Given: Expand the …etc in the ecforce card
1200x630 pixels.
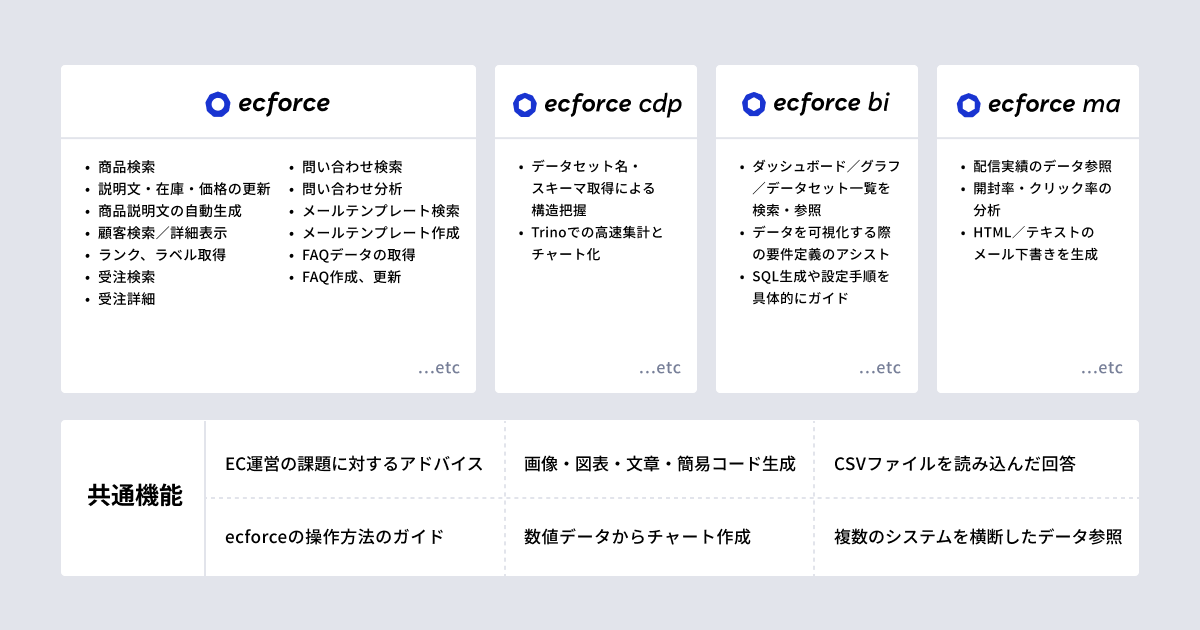Looking at the screenshot, I should coord(439,368).
